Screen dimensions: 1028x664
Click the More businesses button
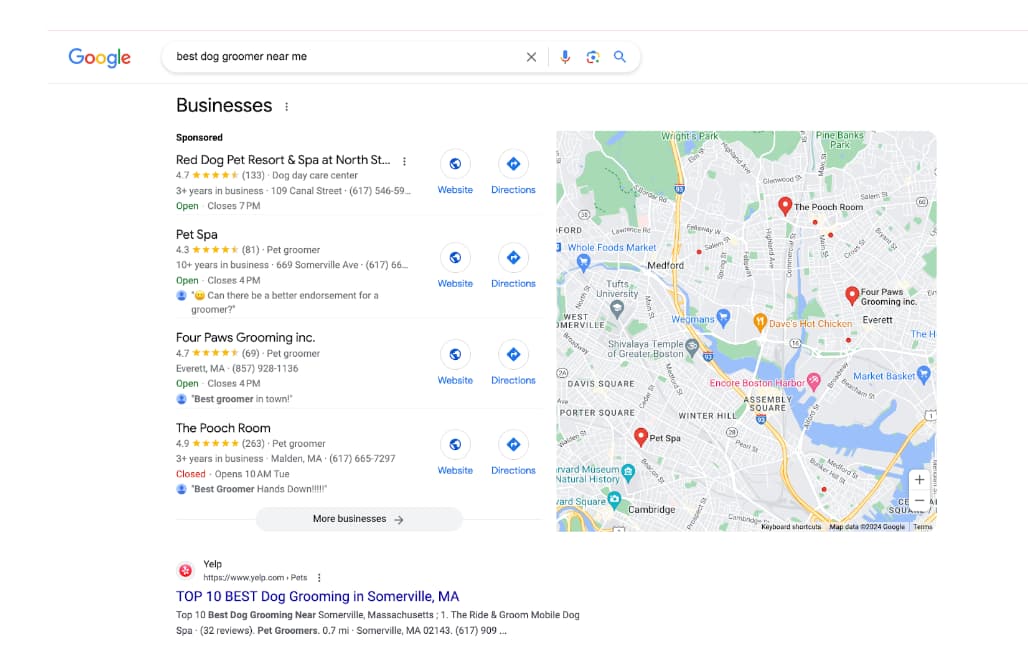click(359, 519)
